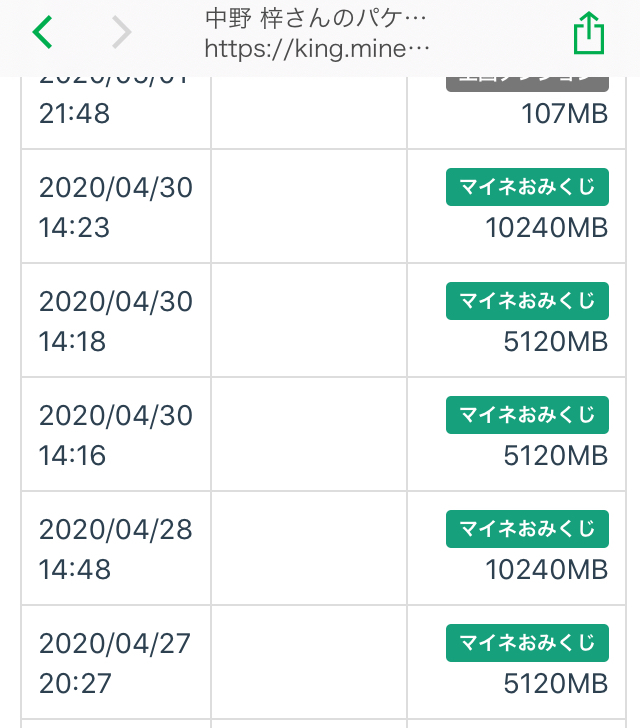This screenshot has width=640, height=728.
Task: Tap the 10240MB amount on 04/30
Action: [x=547, y=228]
